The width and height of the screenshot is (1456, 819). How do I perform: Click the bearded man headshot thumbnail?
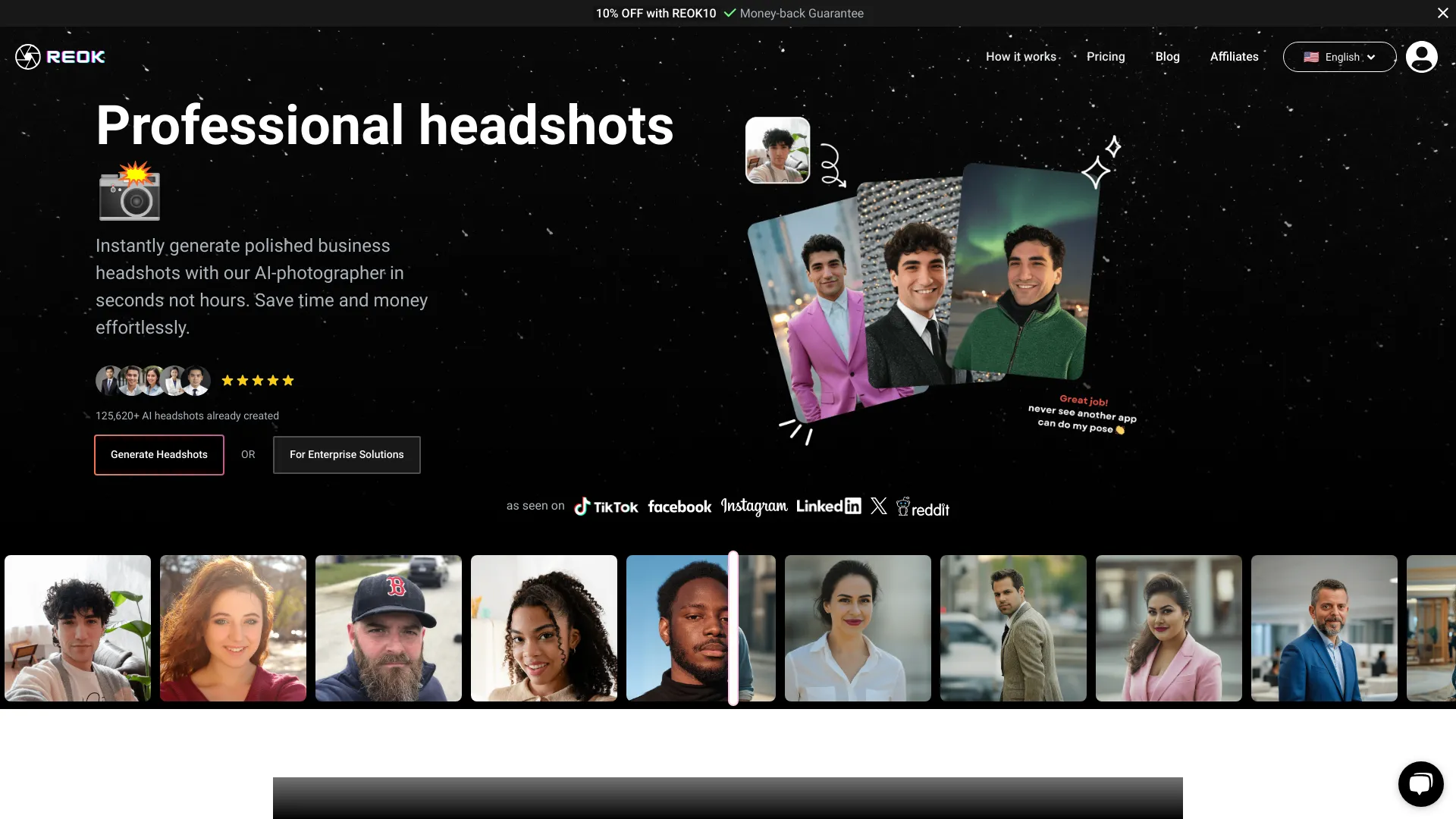tap(388, 628)
